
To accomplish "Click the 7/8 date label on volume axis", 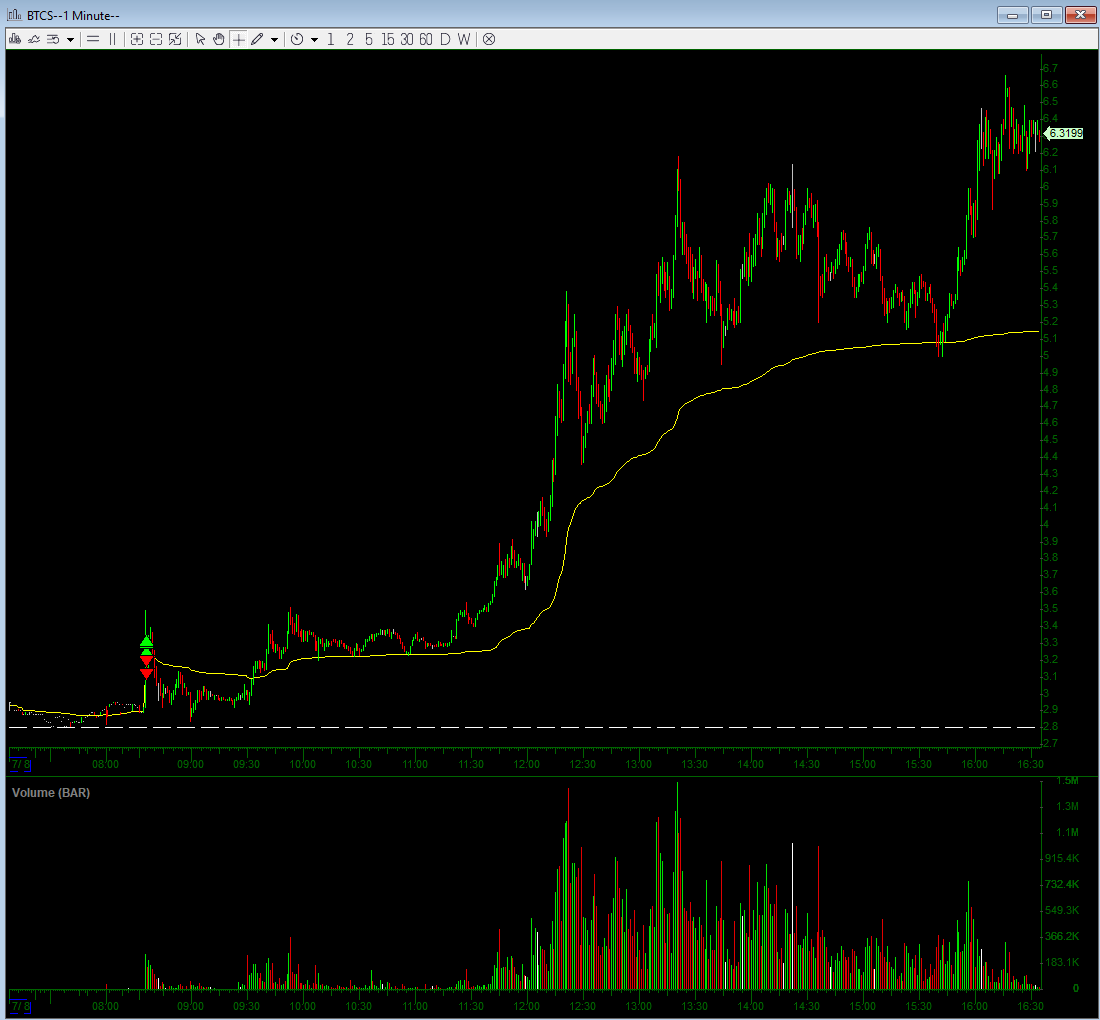I will pos(20,1006).
